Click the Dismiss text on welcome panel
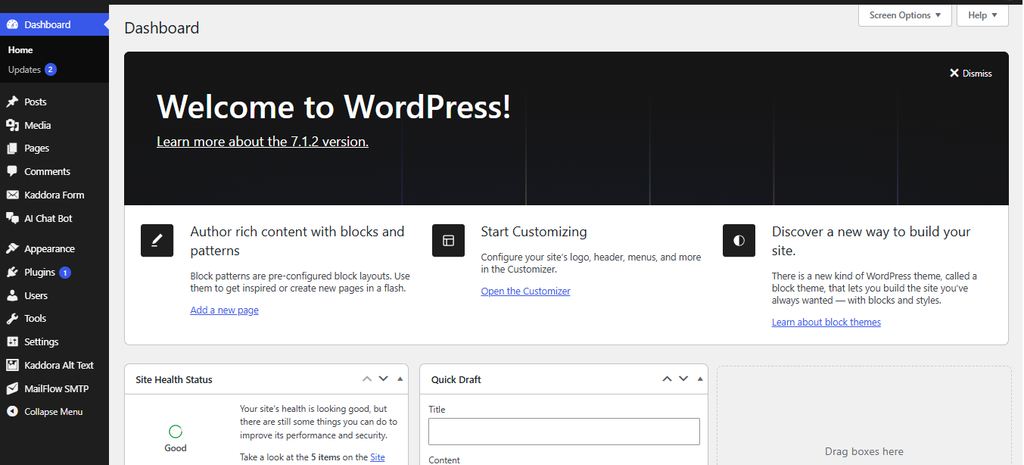 point(977,74)
